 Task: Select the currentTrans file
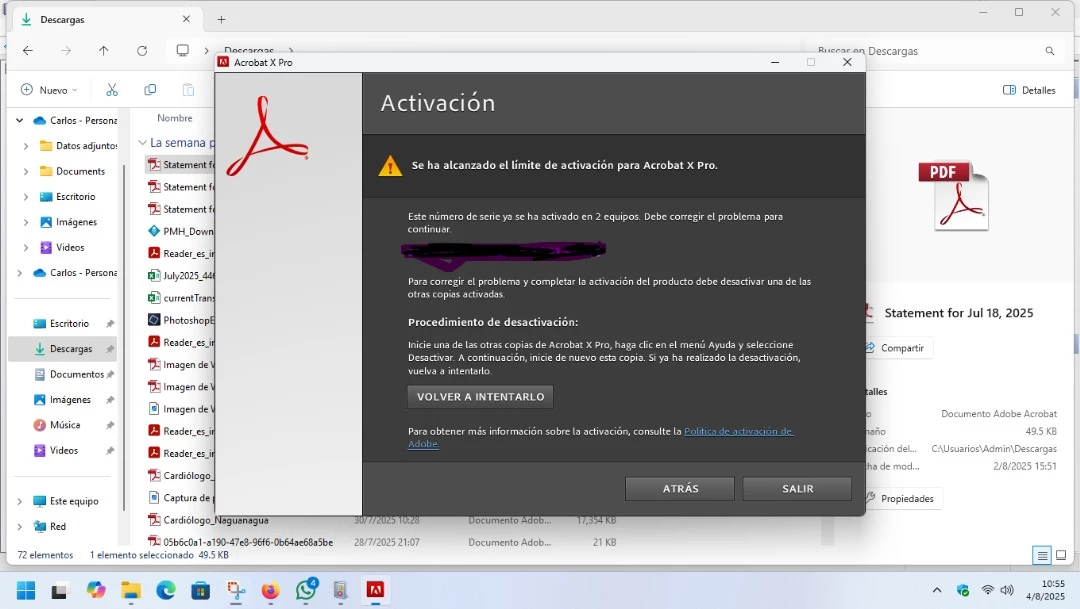tap(180, 298)
